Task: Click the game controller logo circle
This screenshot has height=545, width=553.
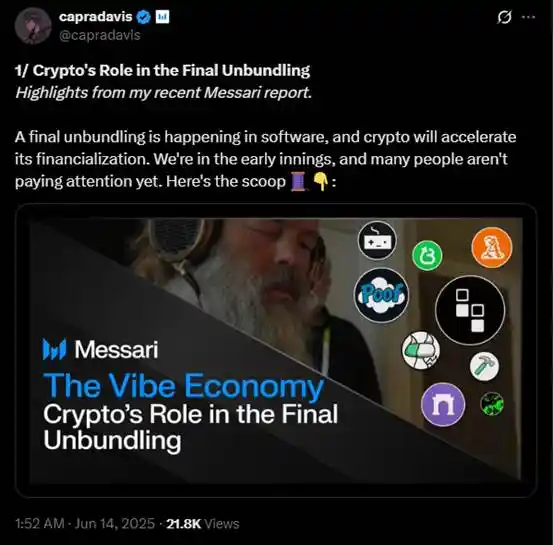Action: click(377, 241)
